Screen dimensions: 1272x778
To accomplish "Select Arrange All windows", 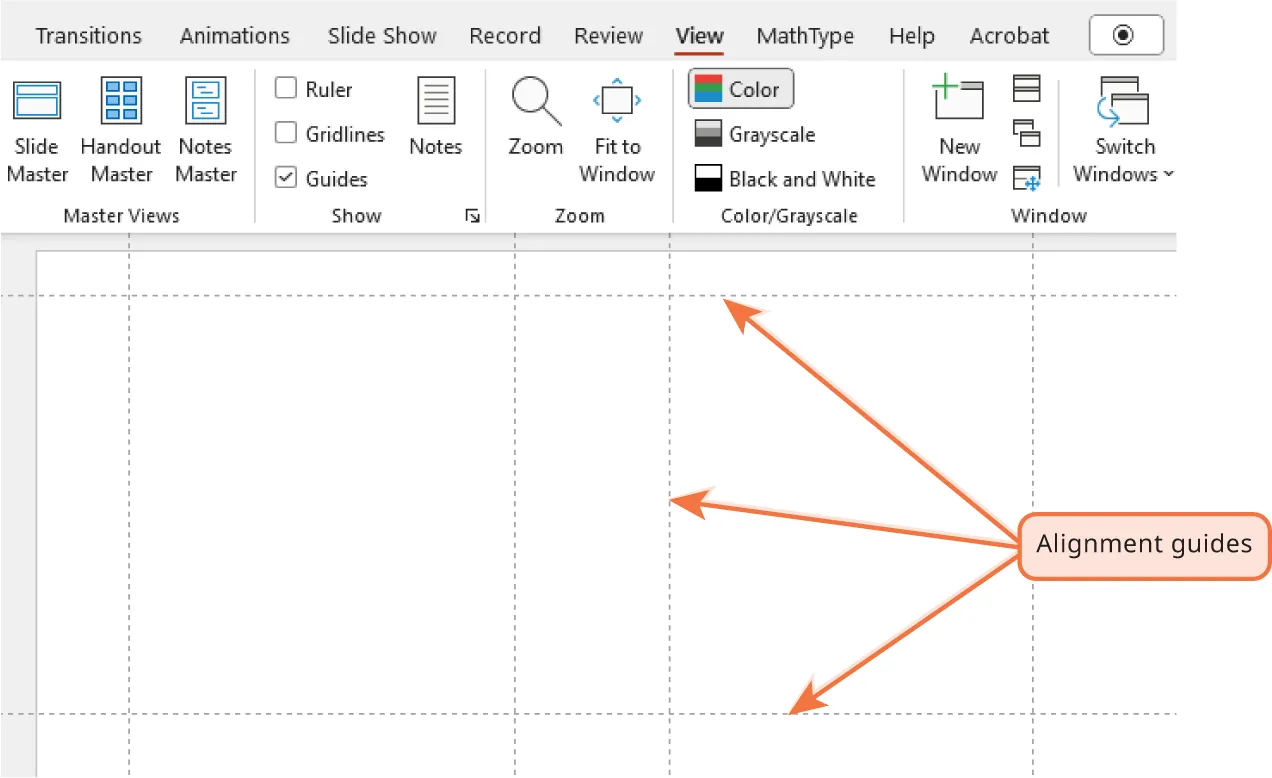I will pos(1027,88).
